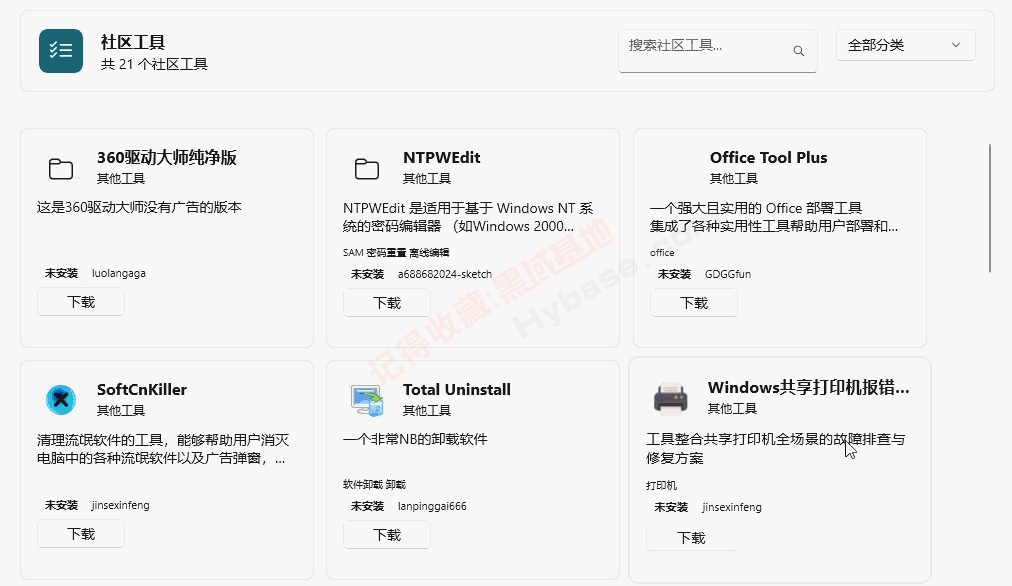Download NTPWEdit

click(387, 303)
